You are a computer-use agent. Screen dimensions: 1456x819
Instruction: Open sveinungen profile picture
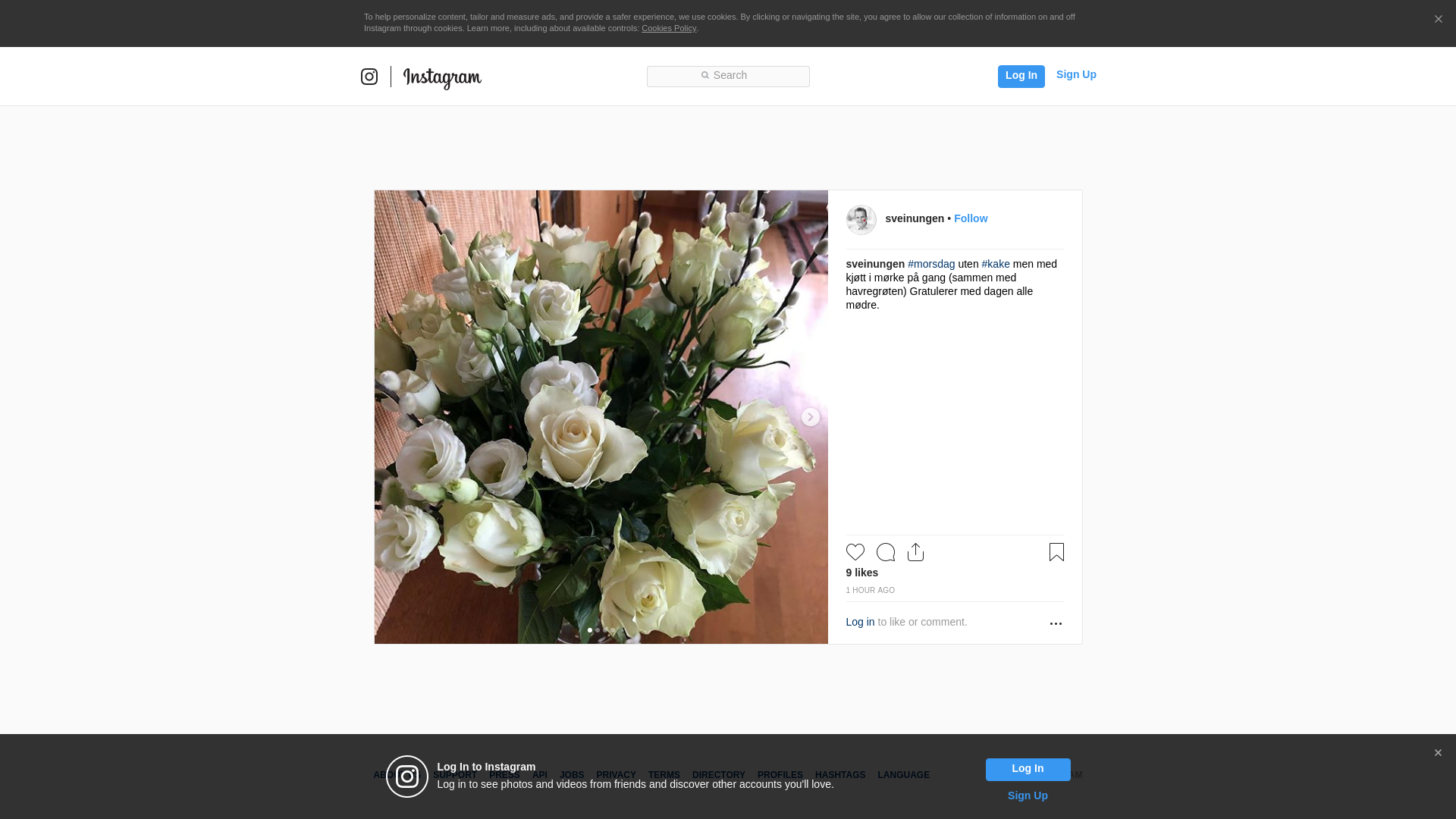[861, 220]
